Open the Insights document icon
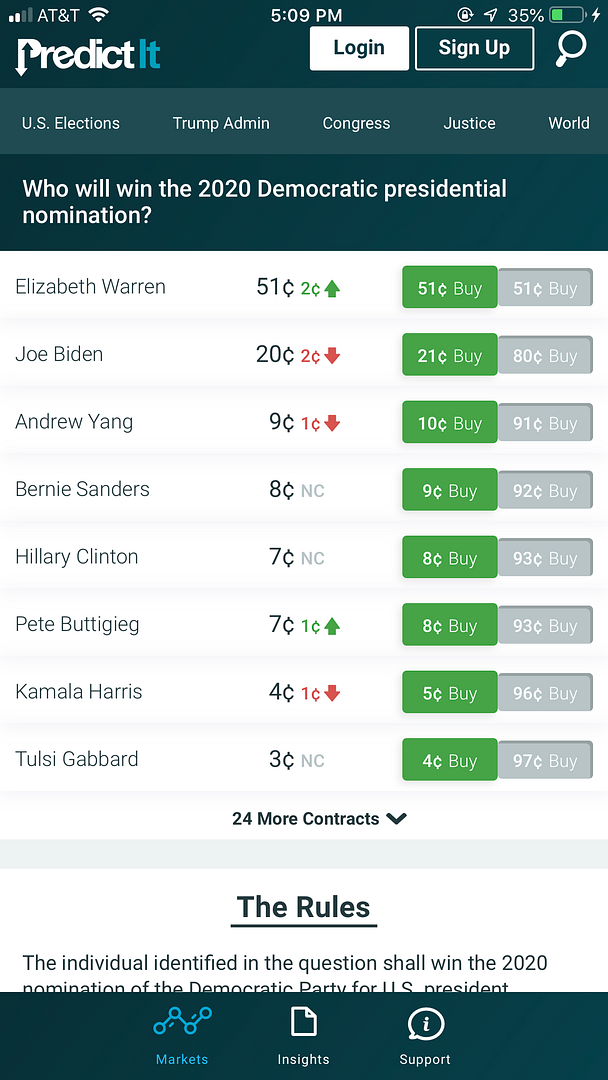The image size is (608, 1080). point(303,1023)
